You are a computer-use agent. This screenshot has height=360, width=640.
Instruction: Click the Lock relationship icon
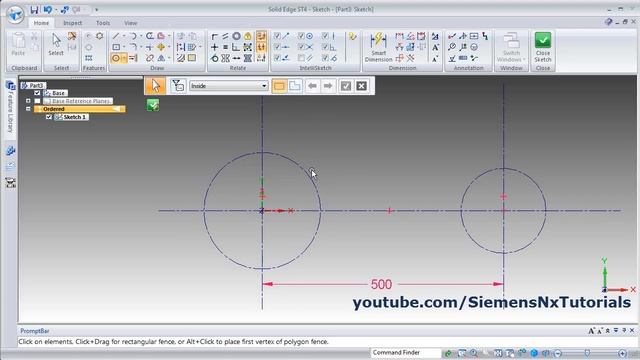[x=247, y=36]
